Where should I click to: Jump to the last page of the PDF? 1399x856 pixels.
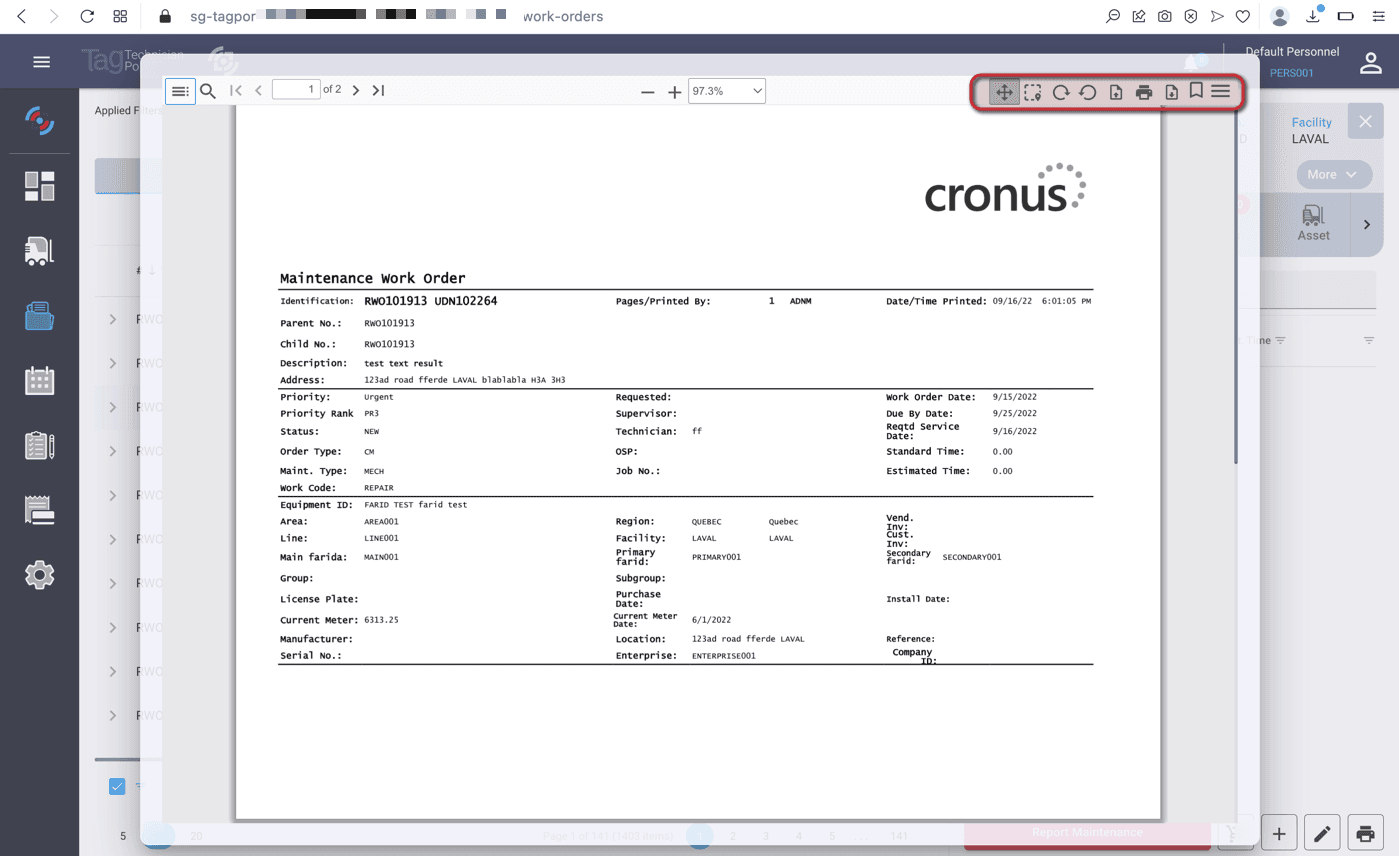[x=378, y=91]
